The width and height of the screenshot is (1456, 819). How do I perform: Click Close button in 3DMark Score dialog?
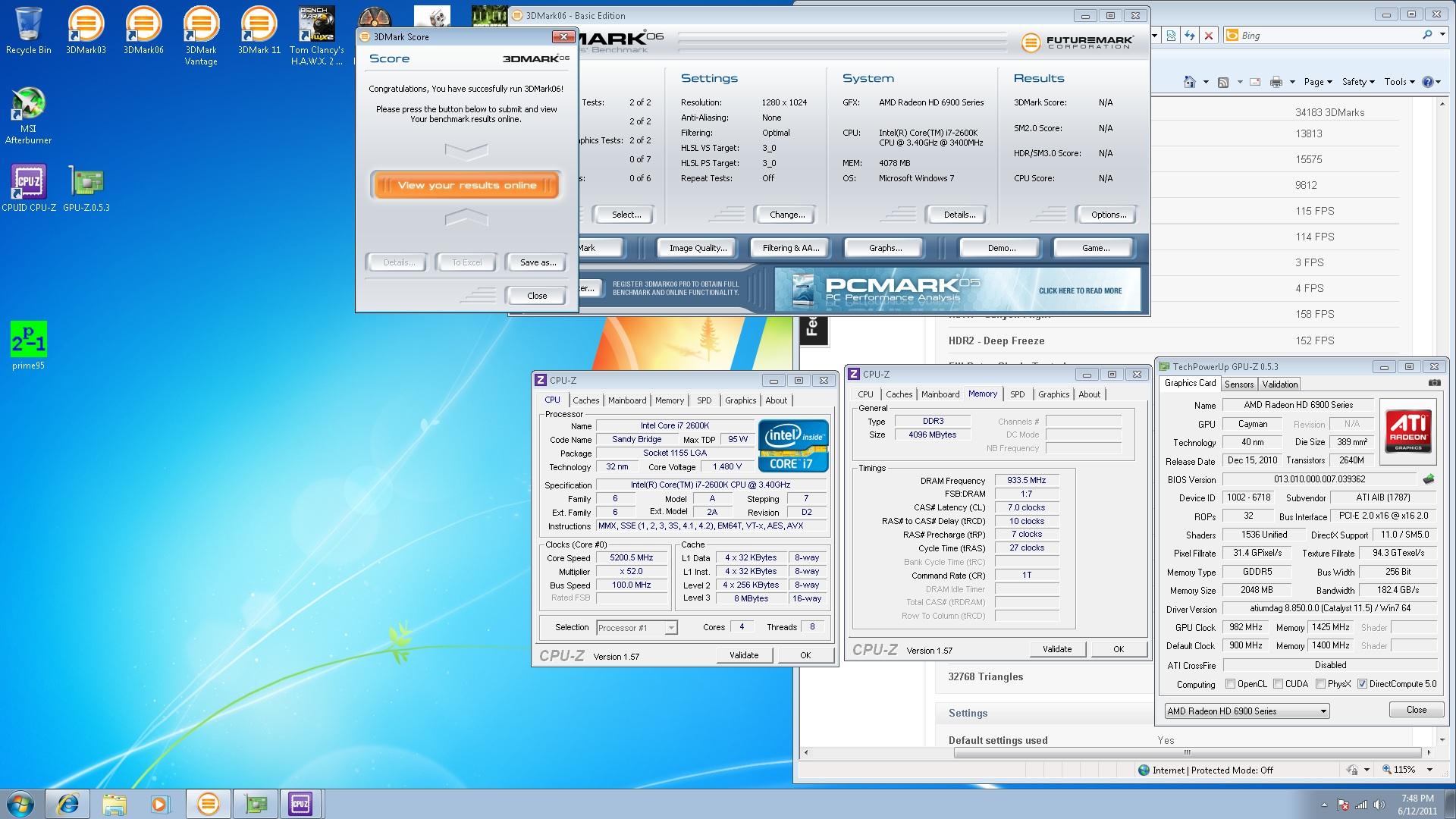tap(537, 296)
